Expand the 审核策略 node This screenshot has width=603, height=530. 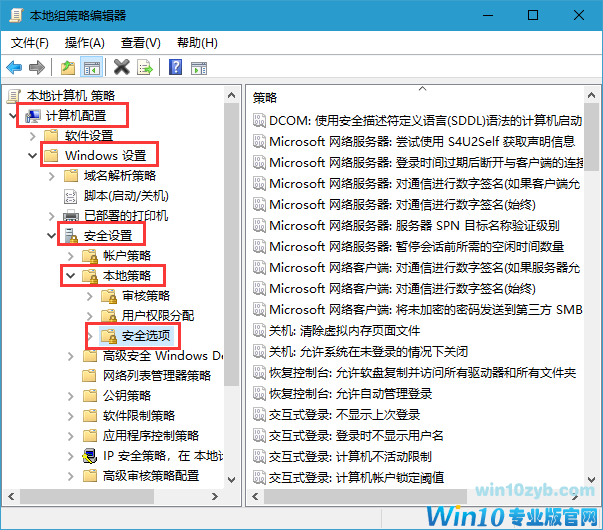point(90,296)
